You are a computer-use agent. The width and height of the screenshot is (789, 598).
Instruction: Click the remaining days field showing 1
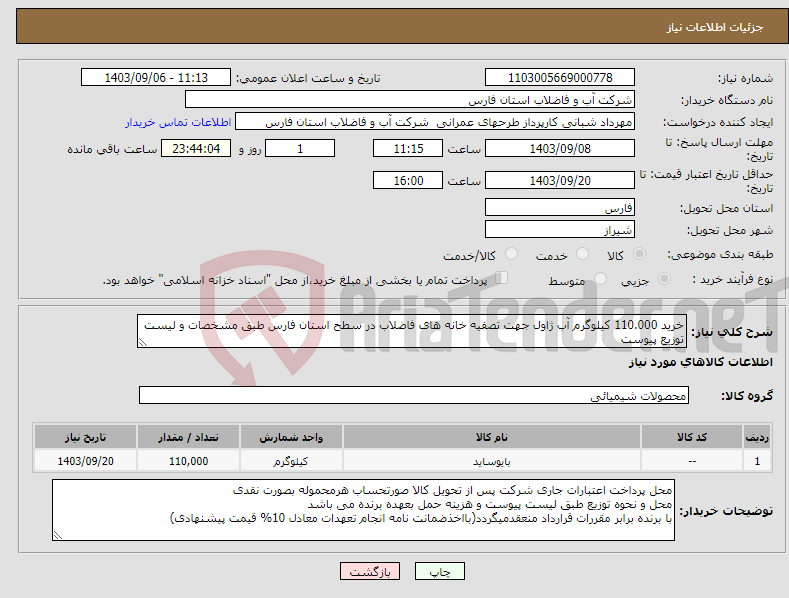click(300, 148)
